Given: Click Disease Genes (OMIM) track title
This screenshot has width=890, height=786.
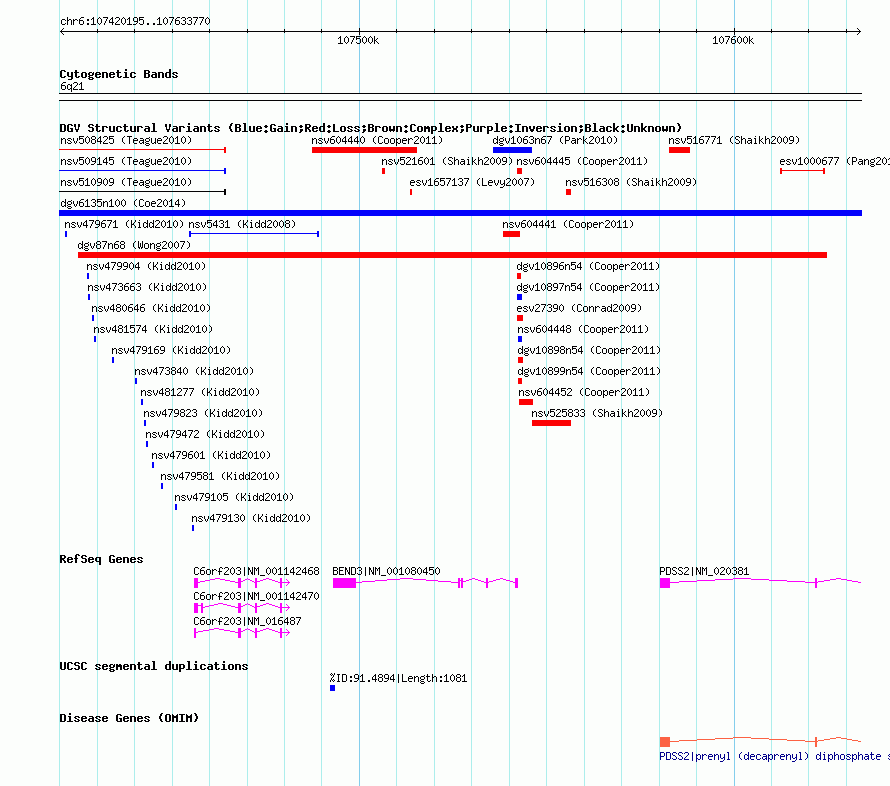Looking at the screenshot, I should (129, 718).
